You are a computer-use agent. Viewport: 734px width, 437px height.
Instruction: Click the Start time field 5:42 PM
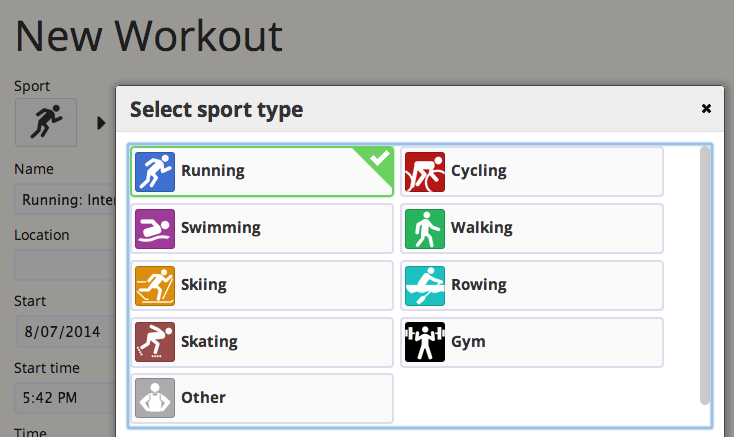[65, 398]
